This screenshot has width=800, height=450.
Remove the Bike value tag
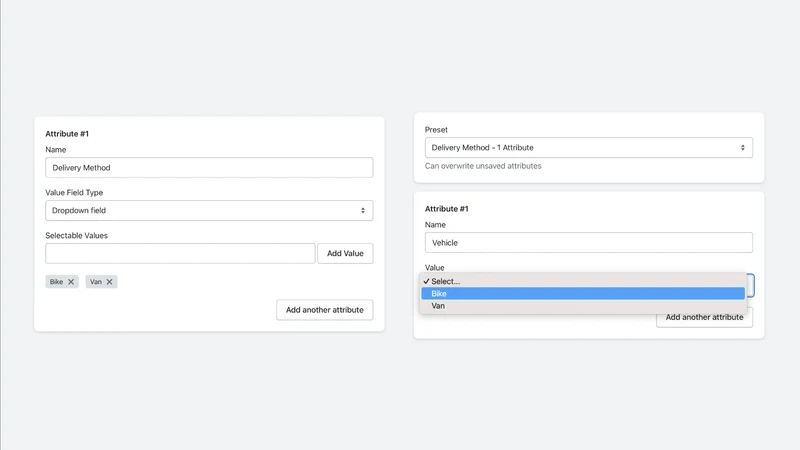point(71,282)
